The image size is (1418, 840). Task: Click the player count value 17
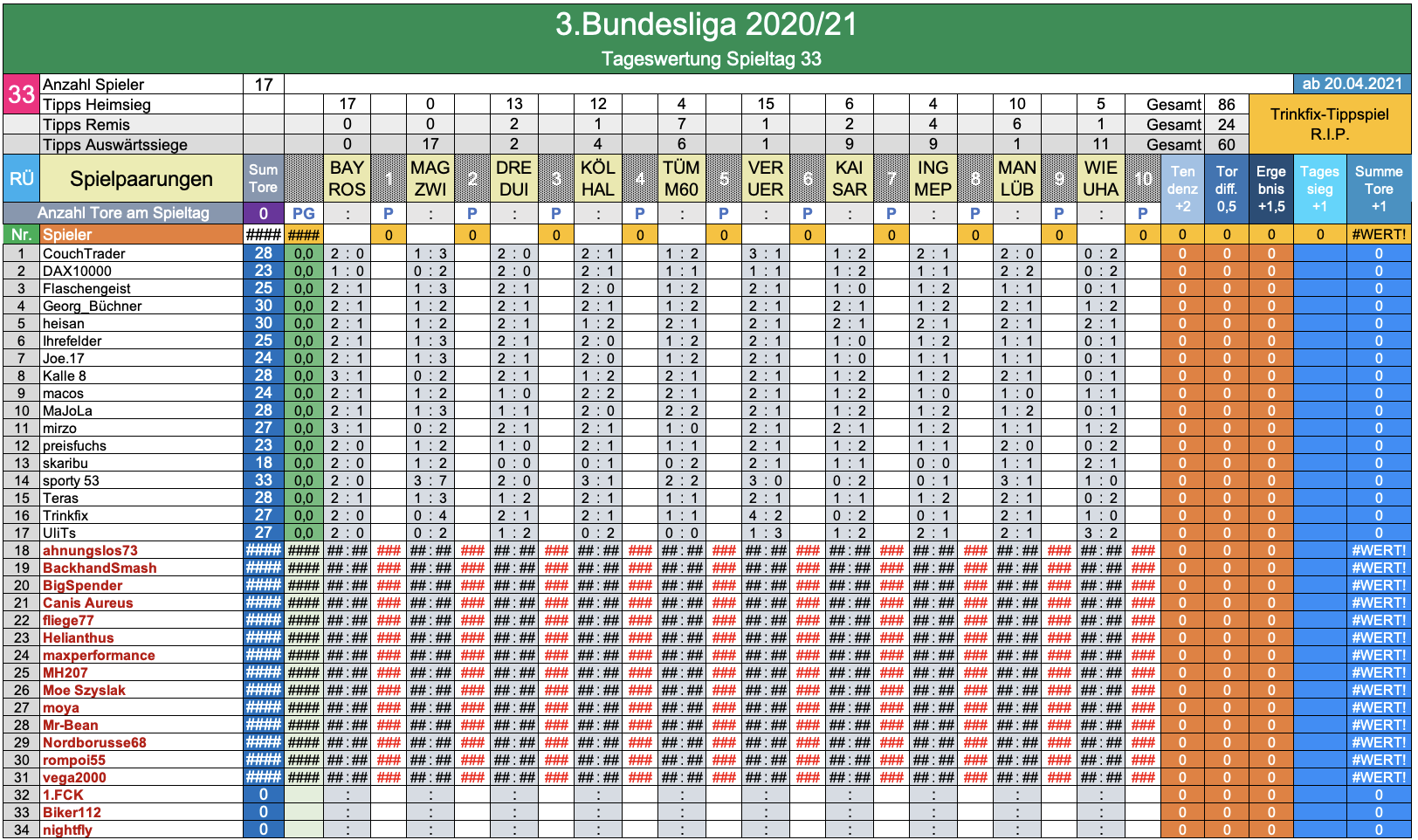pos(264,85)
